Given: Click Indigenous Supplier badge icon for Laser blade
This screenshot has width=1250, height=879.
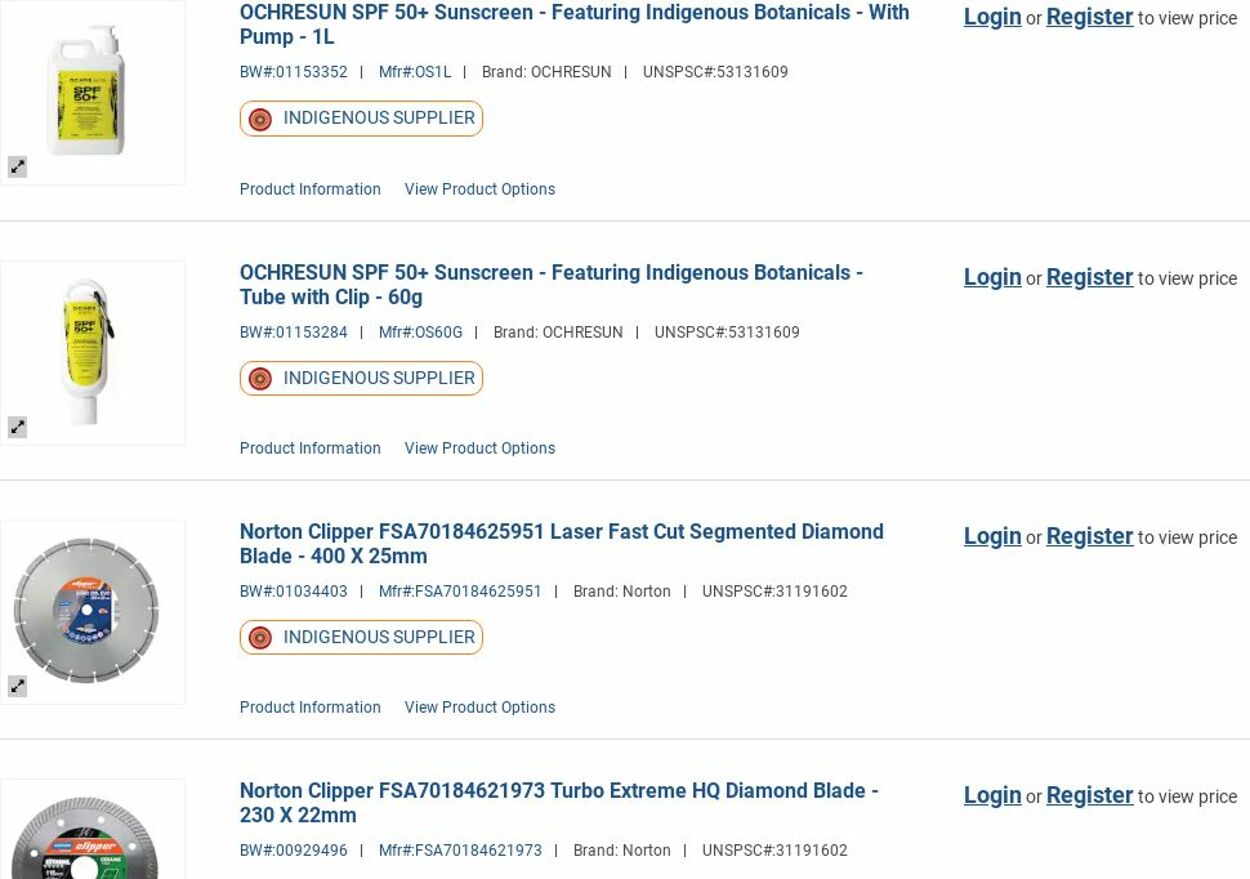Looking at the screenshot, I should (x=260, y=638).
